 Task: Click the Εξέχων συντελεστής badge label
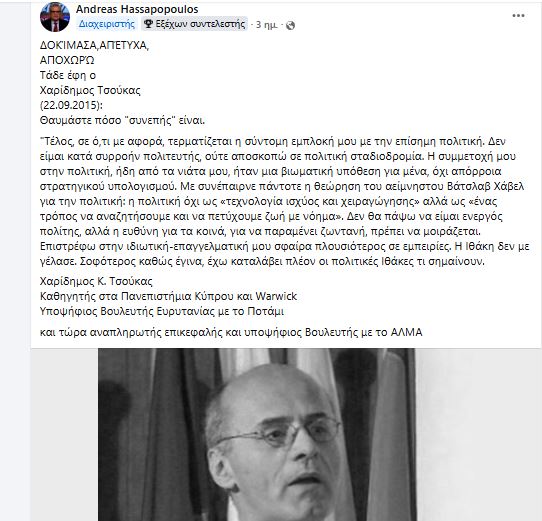click(x=200, y=24)
